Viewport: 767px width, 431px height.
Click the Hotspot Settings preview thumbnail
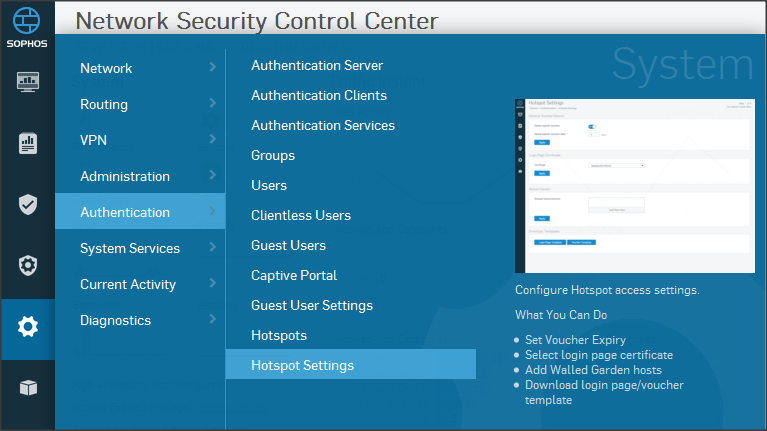coord(634,185)
